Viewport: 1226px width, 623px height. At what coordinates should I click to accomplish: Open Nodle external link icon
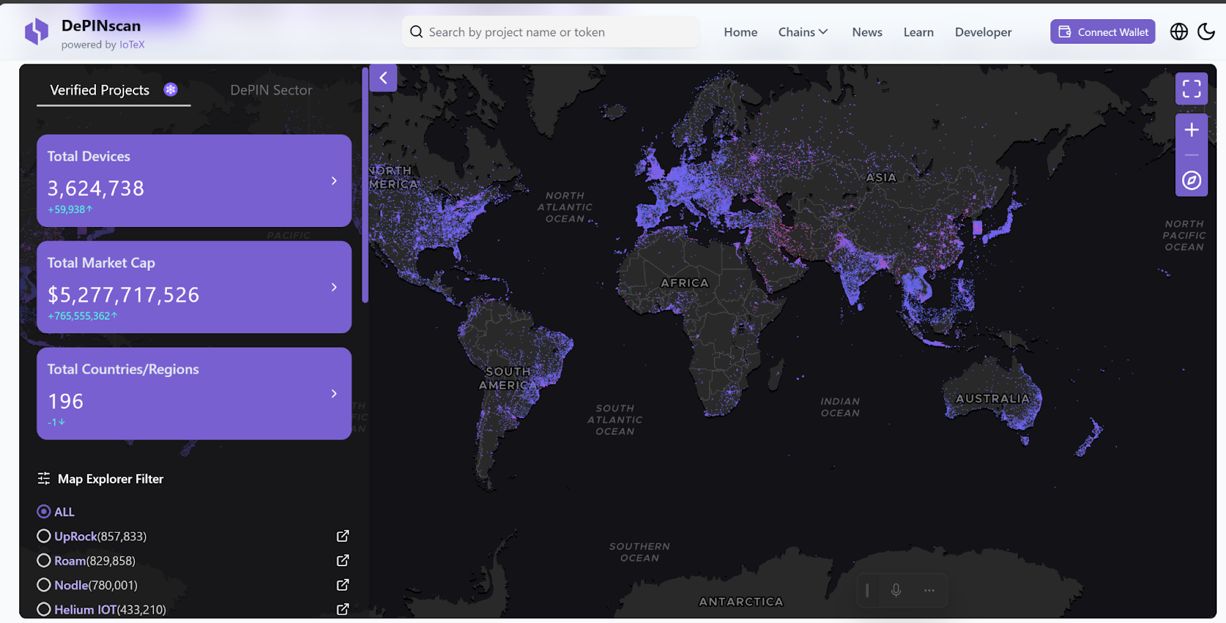click(343, 585)
